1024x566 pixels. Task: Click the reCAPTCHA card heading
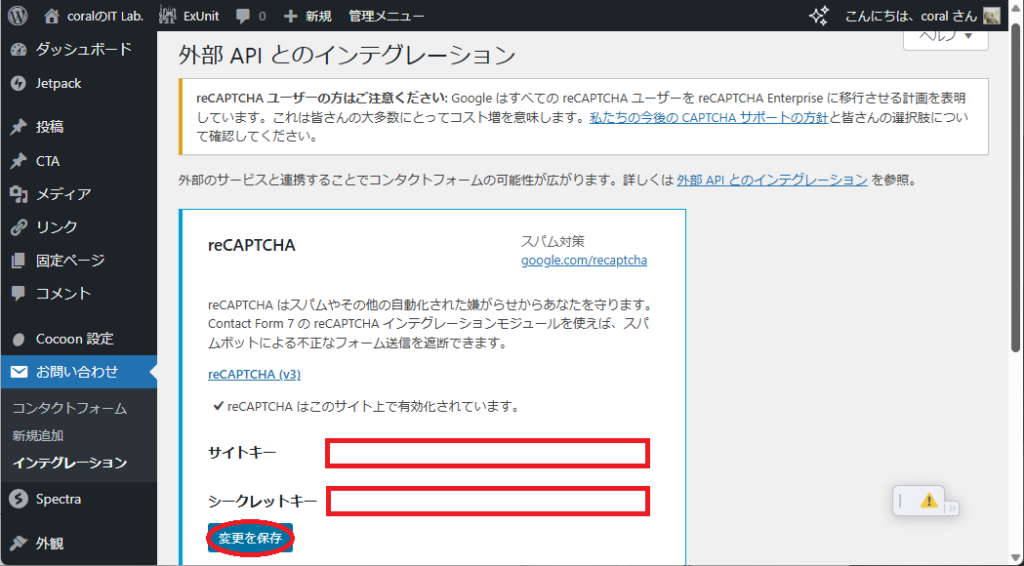pos(251,245)
